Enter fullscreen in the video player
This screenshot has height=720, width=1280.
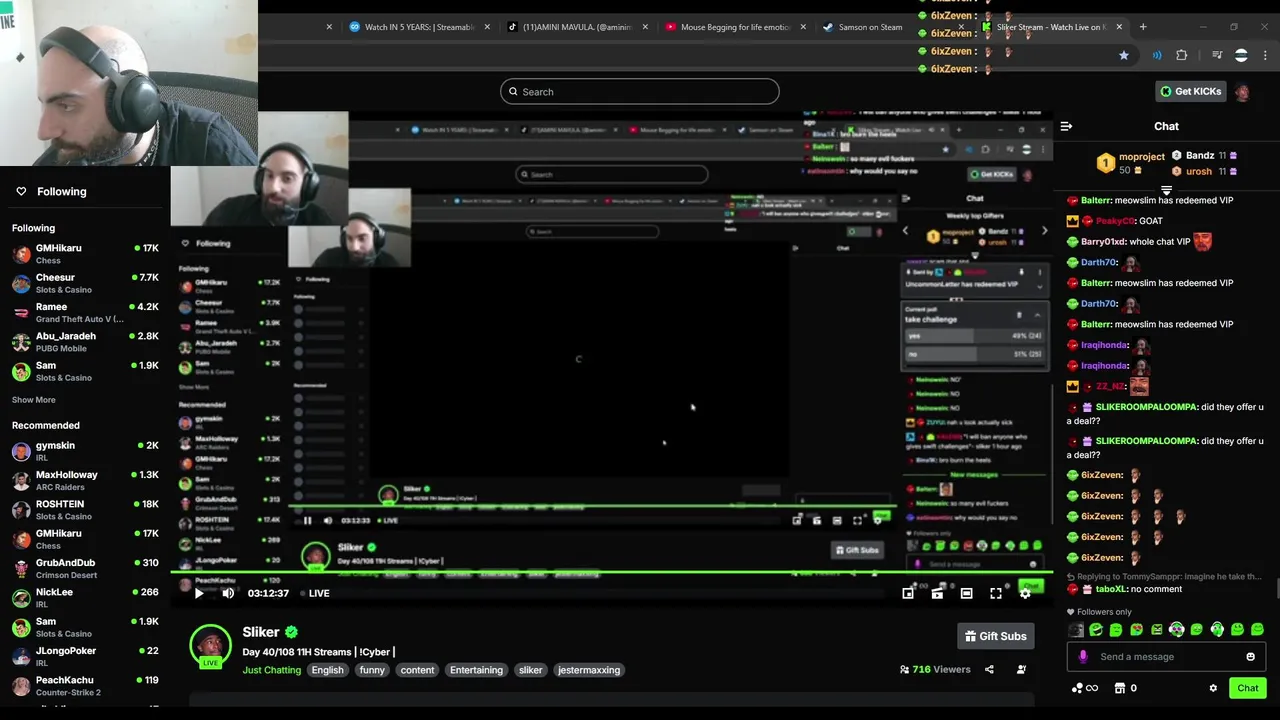point(996,593)
